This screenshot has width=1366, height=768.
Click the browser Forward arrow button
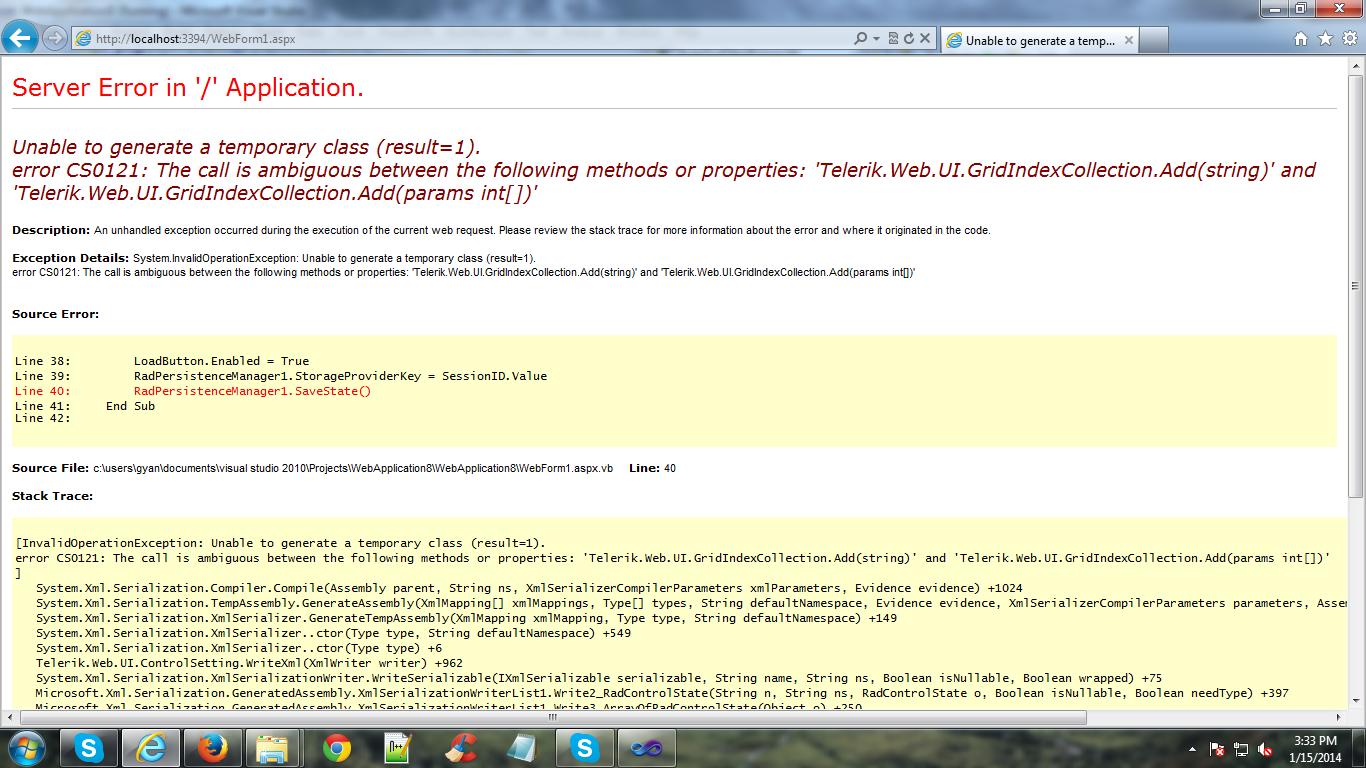(55, 39)
